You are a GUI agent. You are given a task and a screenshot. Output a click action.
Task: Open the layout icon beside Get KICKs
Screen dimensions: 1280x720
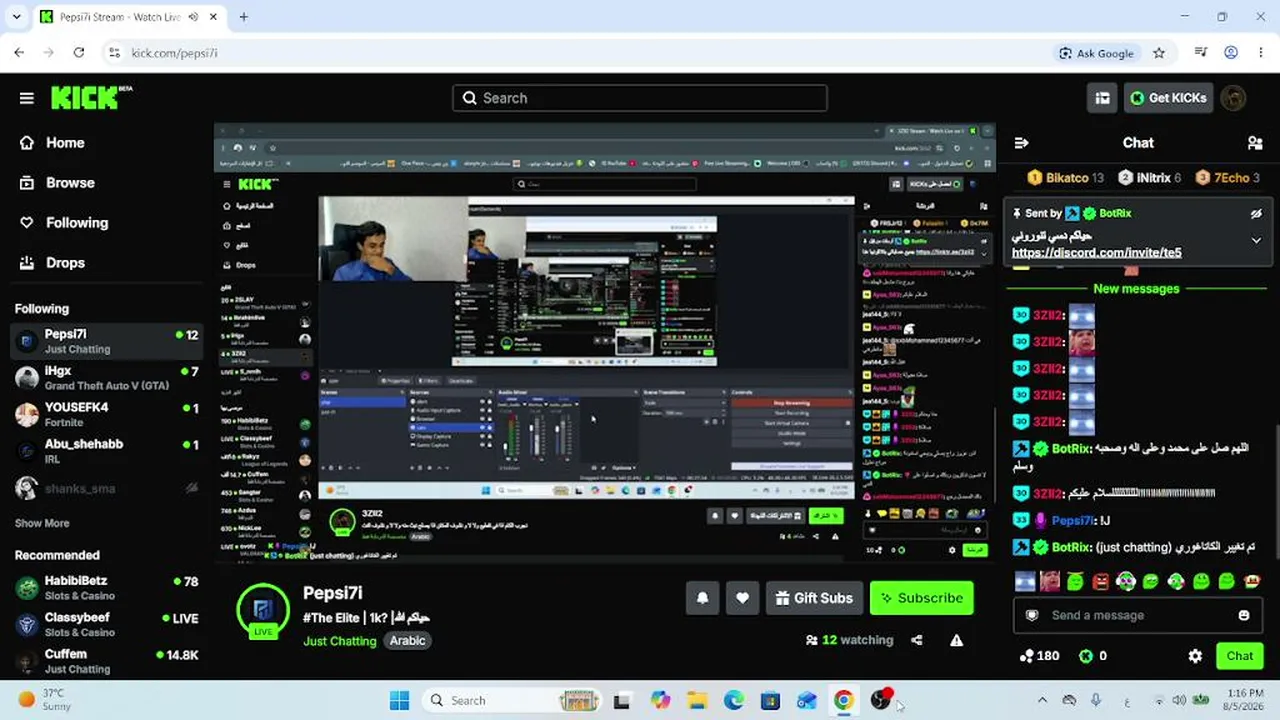tap(1102, 98)
